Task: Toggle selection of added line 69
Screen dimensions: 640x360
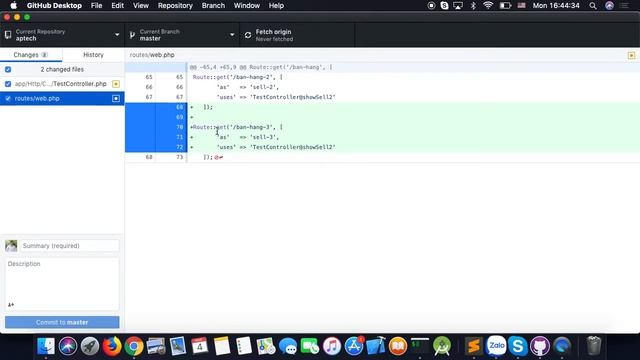Action: pos(156,117)
